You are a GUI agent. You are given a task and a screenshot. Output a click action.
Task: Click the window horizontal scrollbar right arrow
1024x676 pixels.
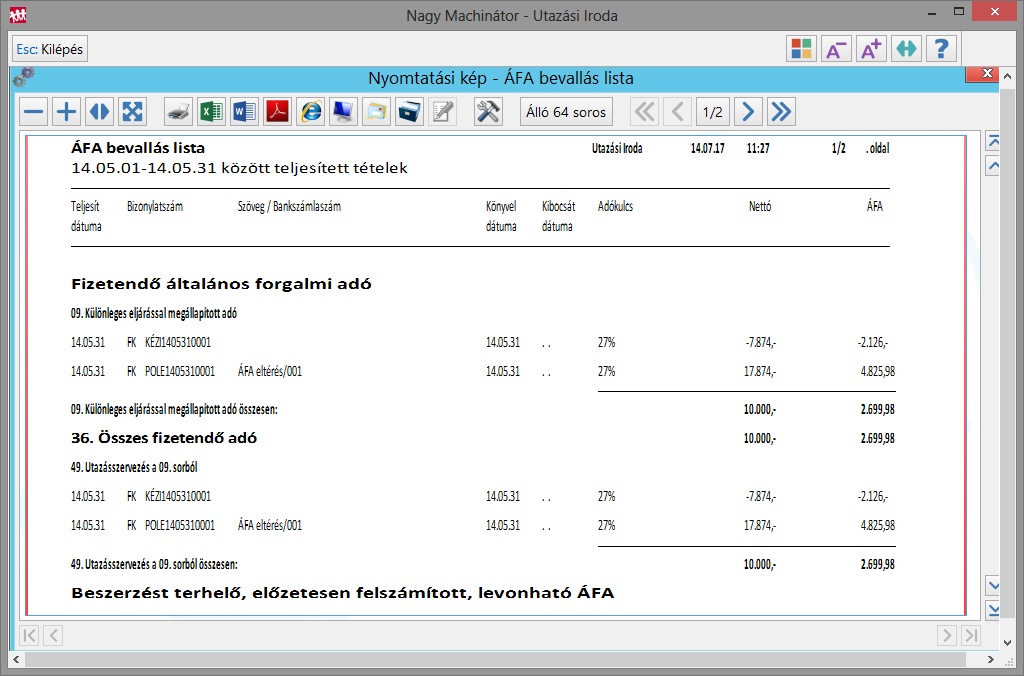(x=991, y=660)
